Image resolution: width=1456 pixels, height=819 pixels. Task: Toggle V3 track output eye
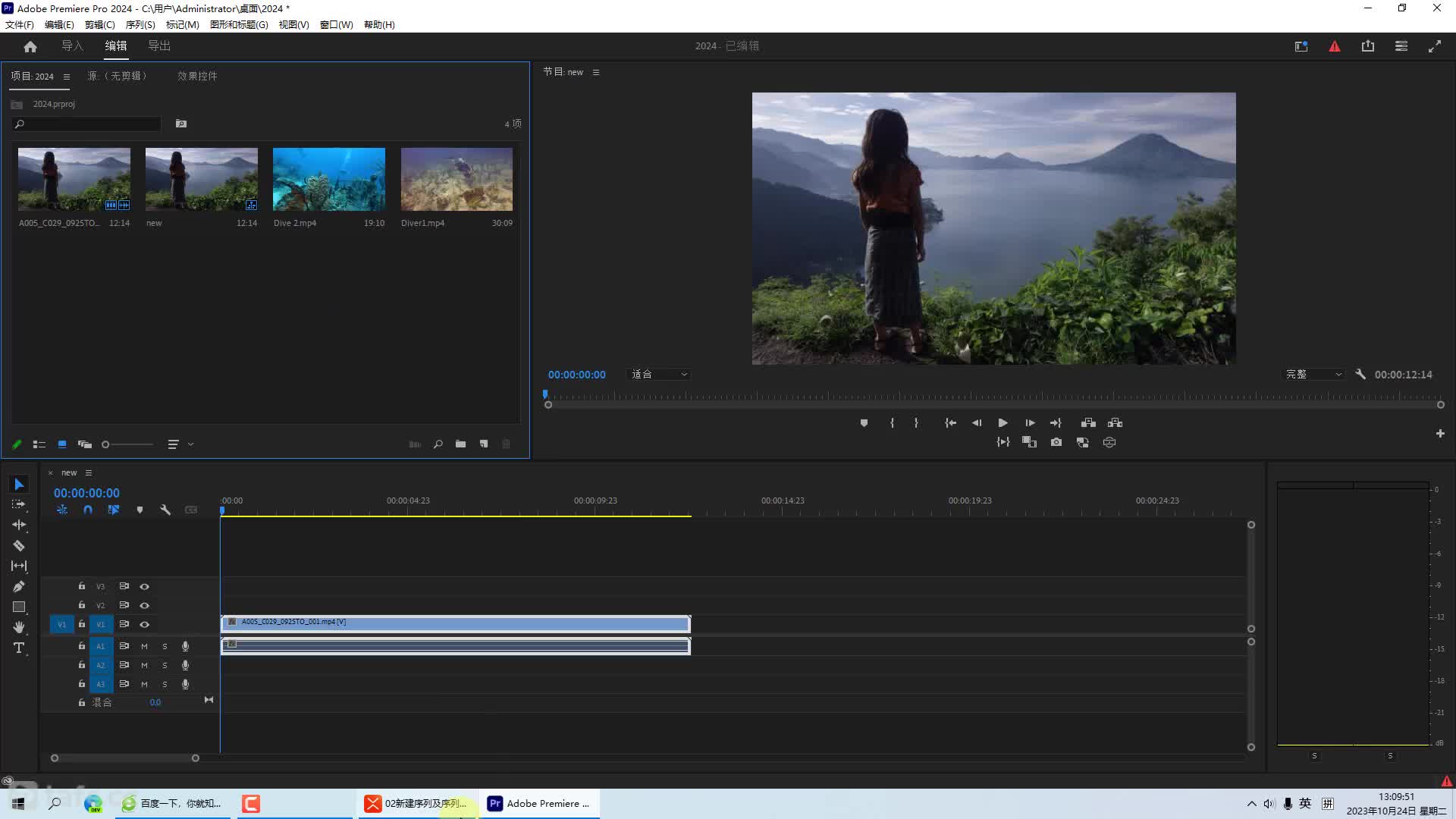(x=144, y=587)
